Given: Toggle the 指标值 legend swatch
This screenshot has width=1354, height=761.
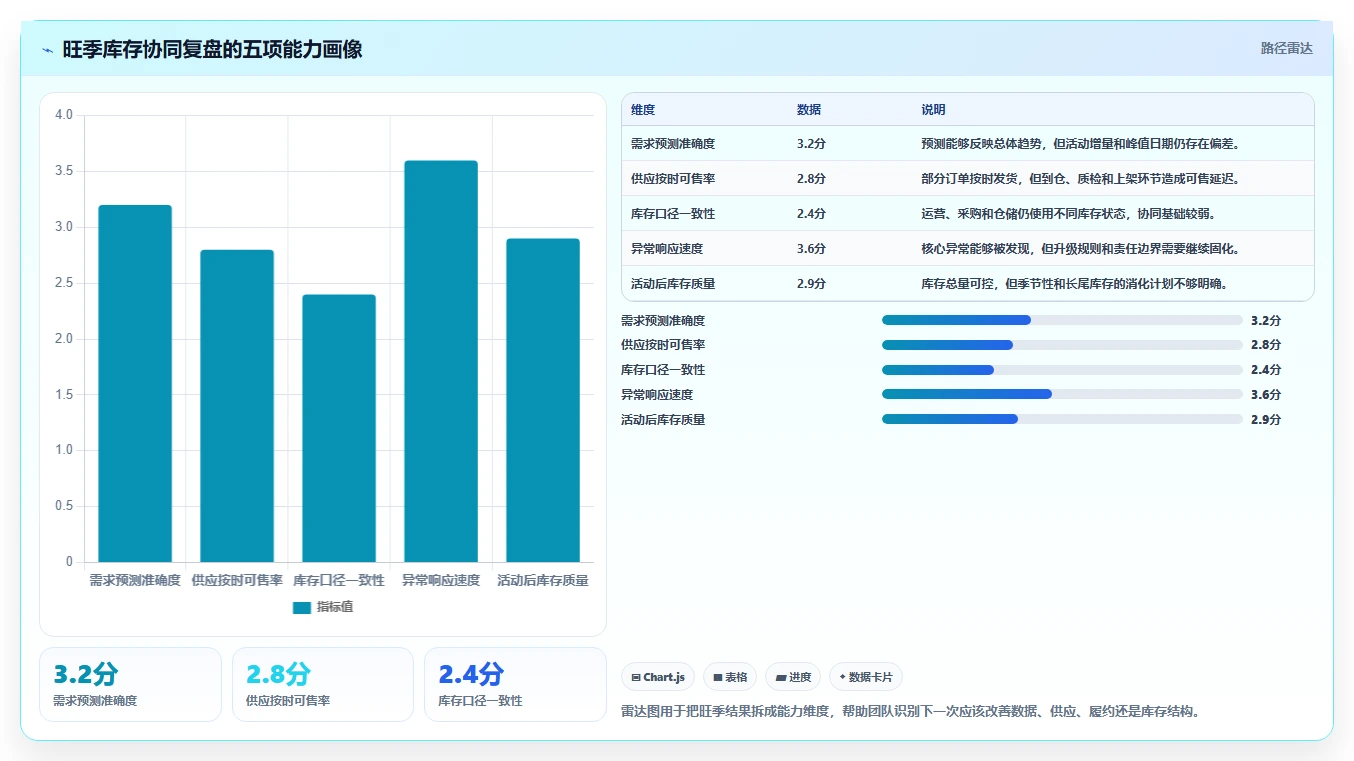Looking at the screenshot, I should pyautogui.click(x=302, y=607).
